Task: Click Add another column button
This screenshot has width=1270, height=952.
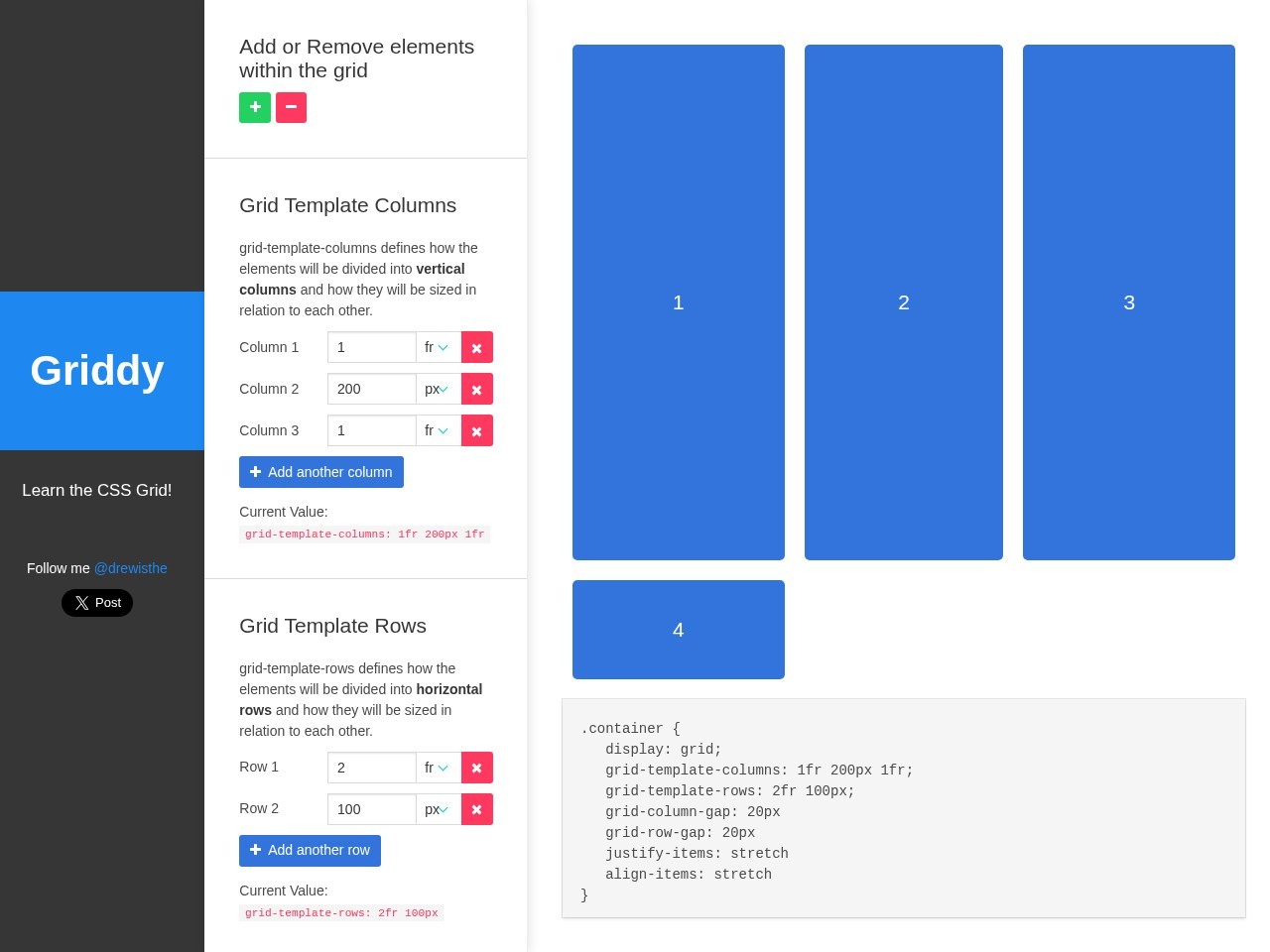Action: click(321, 472)
